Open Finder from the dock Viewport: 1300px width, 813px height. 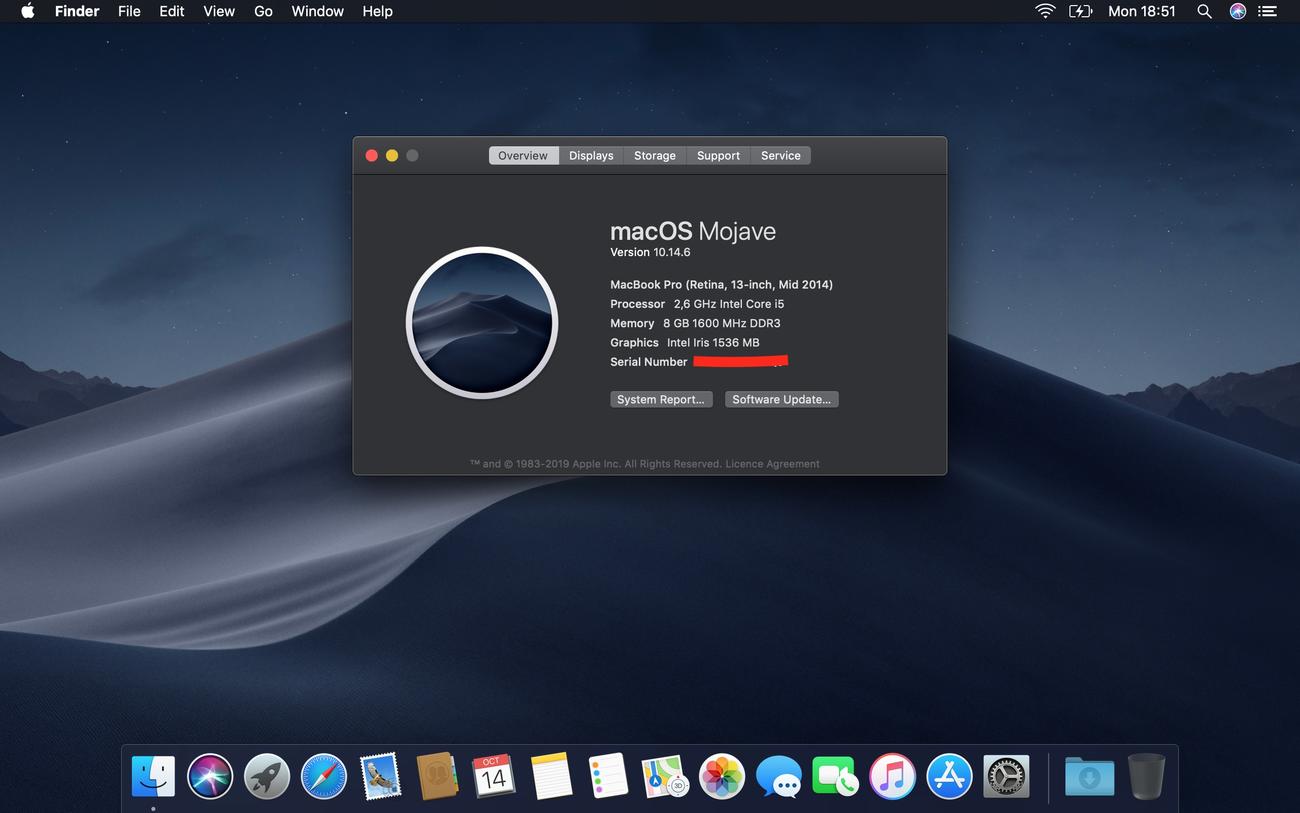pyautogui.click(x=153, y=776)
